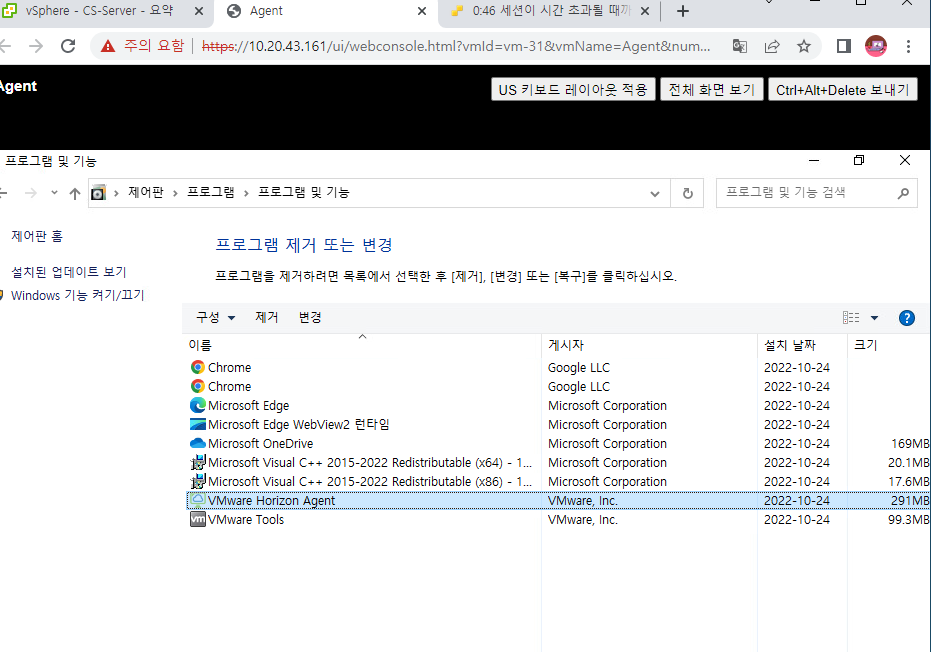Bookmark this page with the star icon
The width and height of the screenshot is (931, 652).
pos(803,46)
